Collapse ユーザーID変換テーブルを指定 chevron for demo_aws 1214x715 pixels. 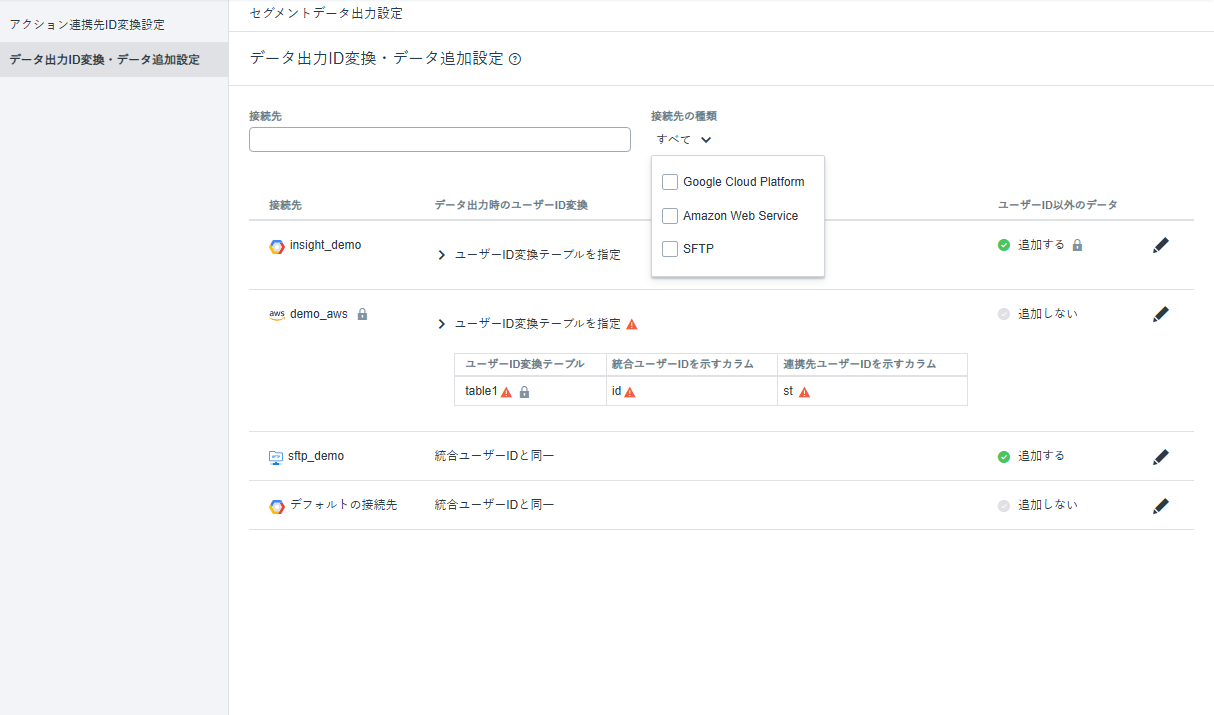pyautogui.click(x=441, y=324)
